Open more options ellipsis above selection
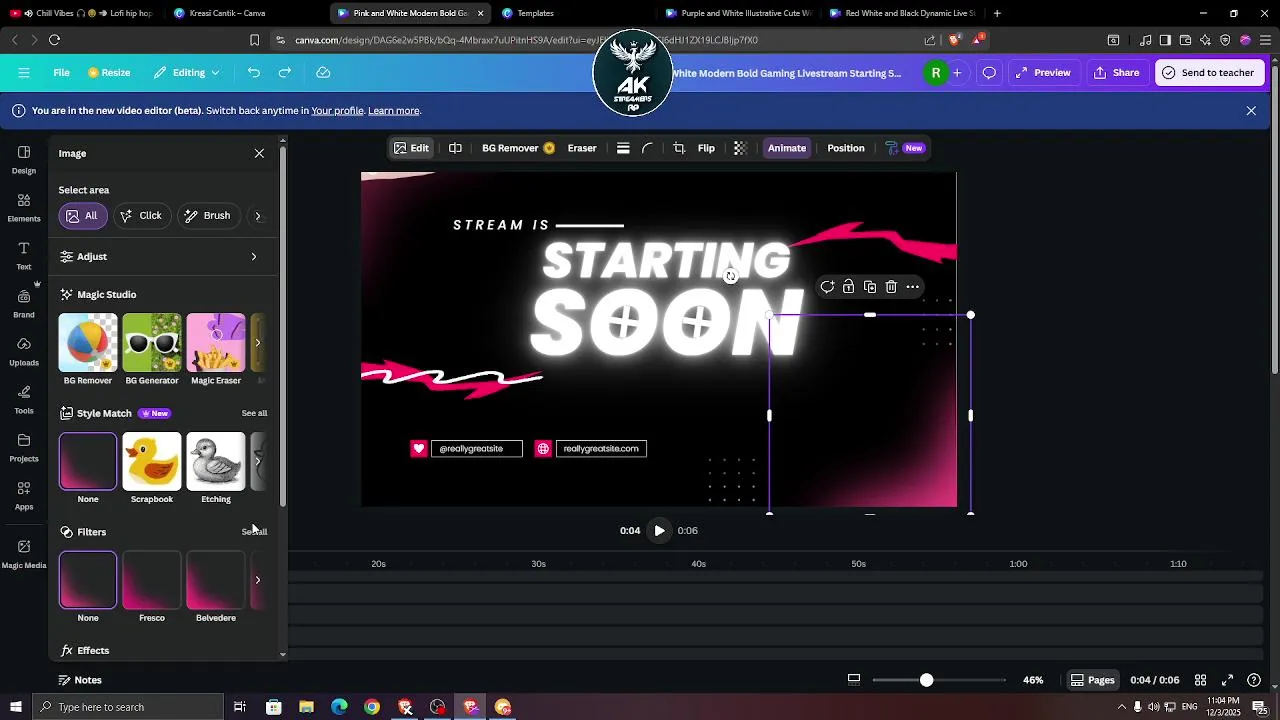This screenshot has height=720, width=1280. point(913,287)
